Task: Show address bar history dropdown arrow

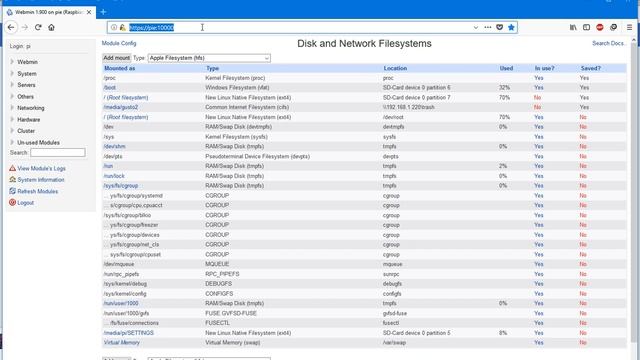Action: [476, 27]
